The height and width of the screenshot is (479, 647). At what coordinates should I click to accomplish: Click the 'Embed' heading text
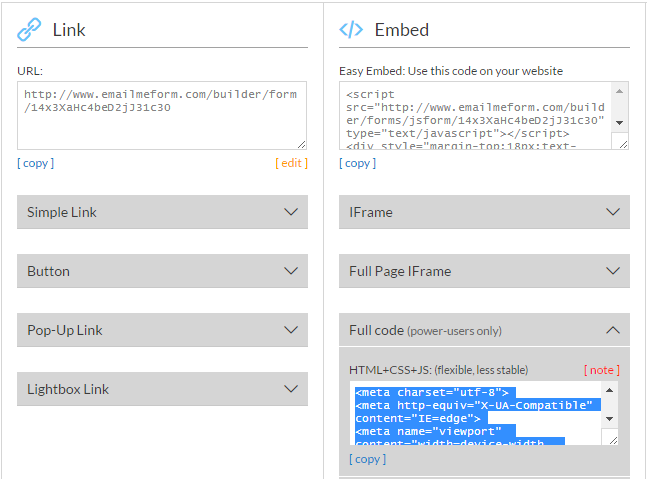pyautogui.click(x=401, y=30)
